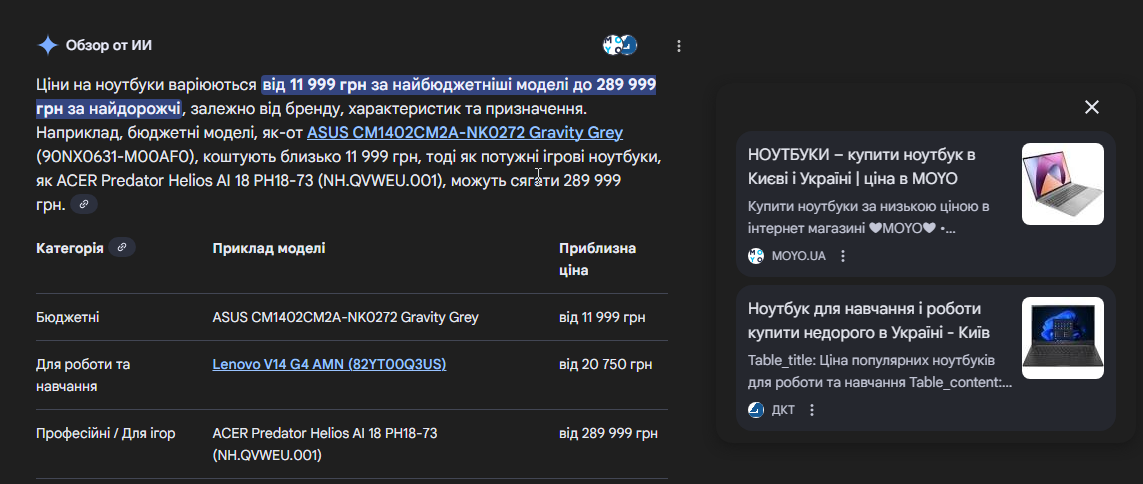Click the 'Table_title: Ціна популярних ноутбуків' snippet
1143x484 pixels.
[880, 372]
